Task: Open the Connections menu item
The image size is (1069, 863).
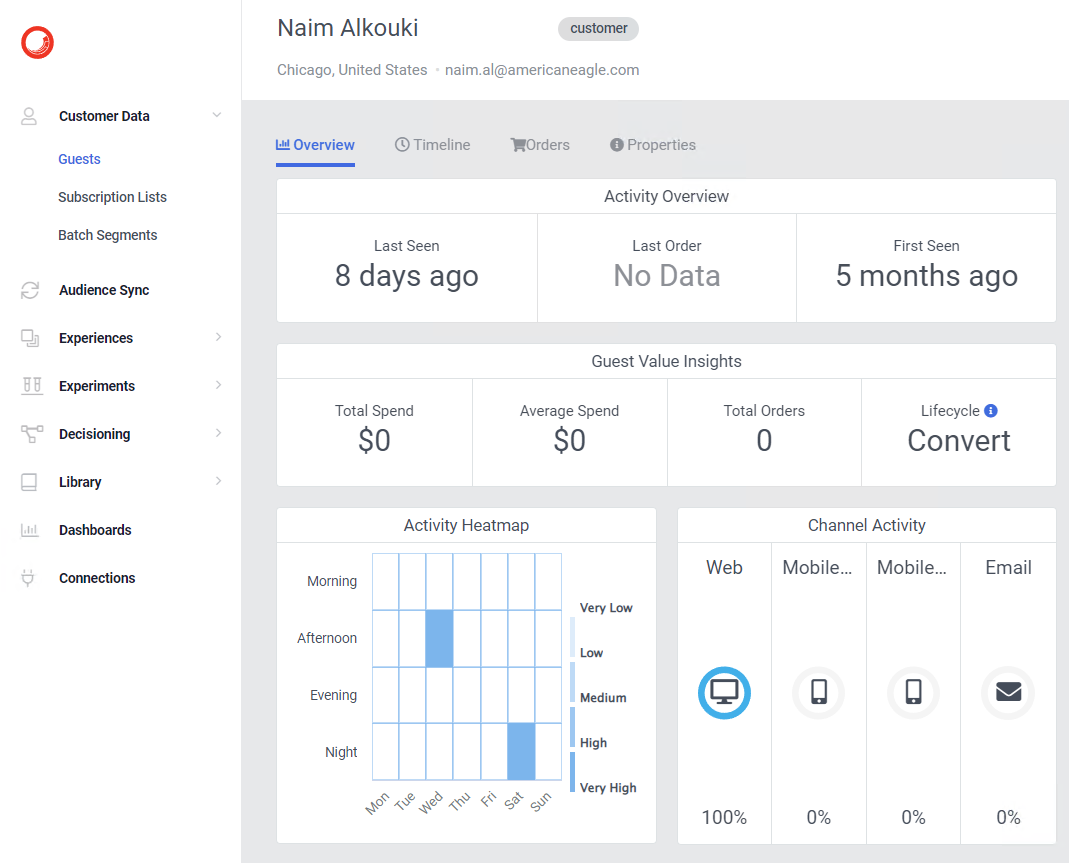Action: pyautogui.click(x=97, y=578)
